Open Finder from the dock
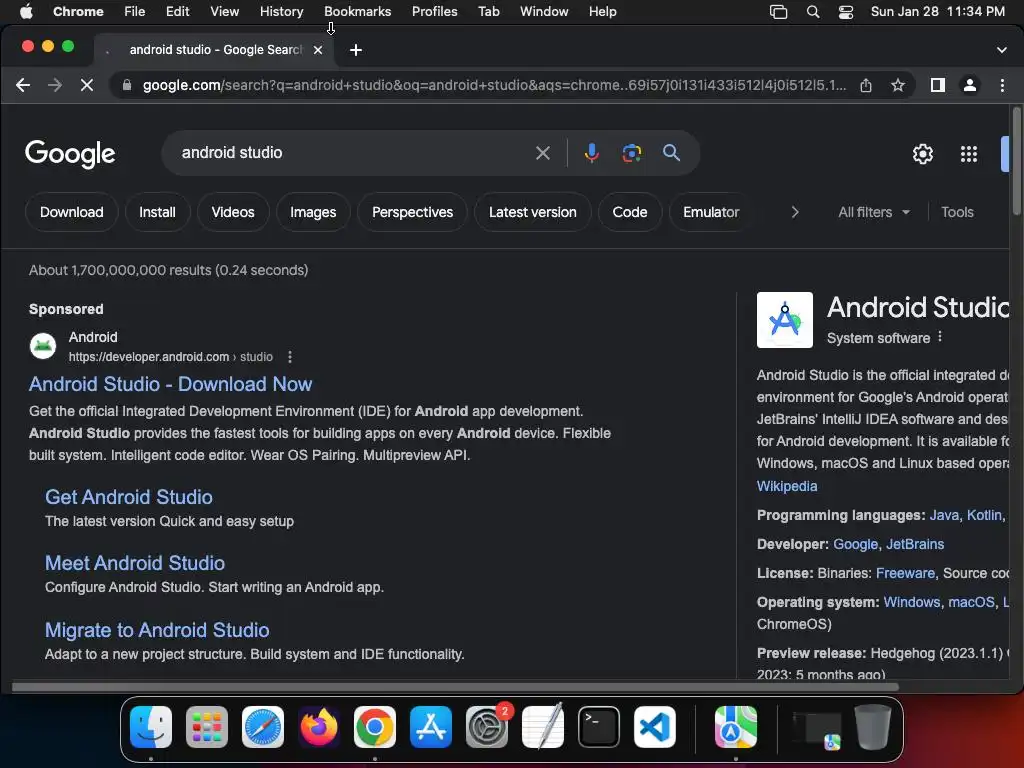Image resolution: width=1024 pixels, height=768 pixels. pyautogui.click(x=151, y=727)
